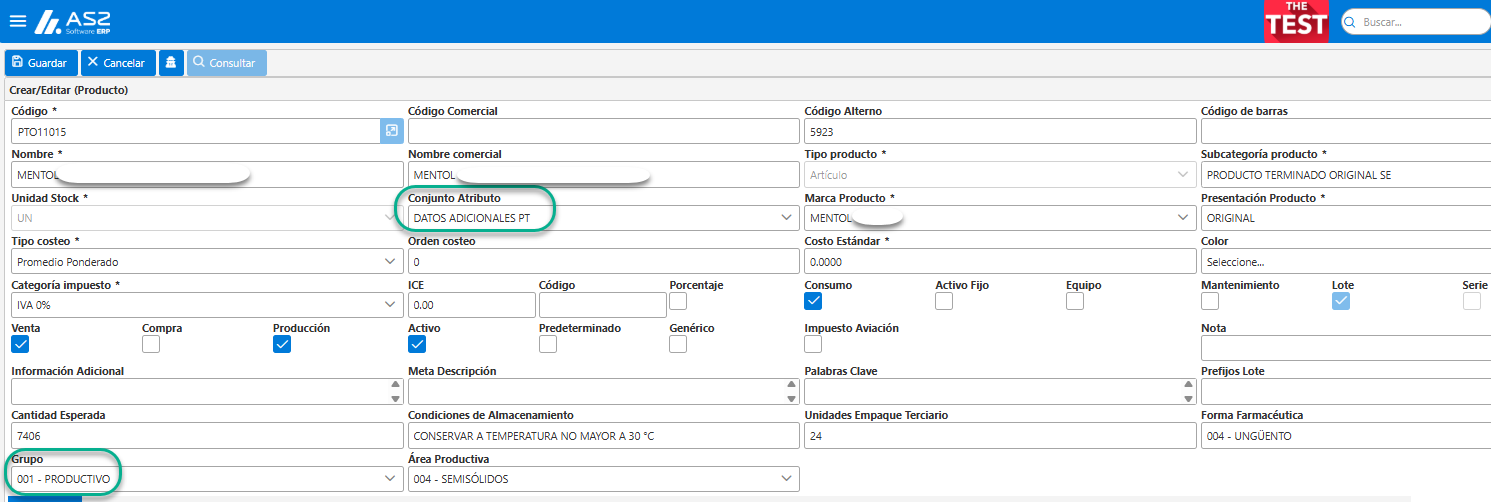This screenshot has width=1491, height=502.
Task: Click the expand icon in Código field
Action: [x=391, y=131]
